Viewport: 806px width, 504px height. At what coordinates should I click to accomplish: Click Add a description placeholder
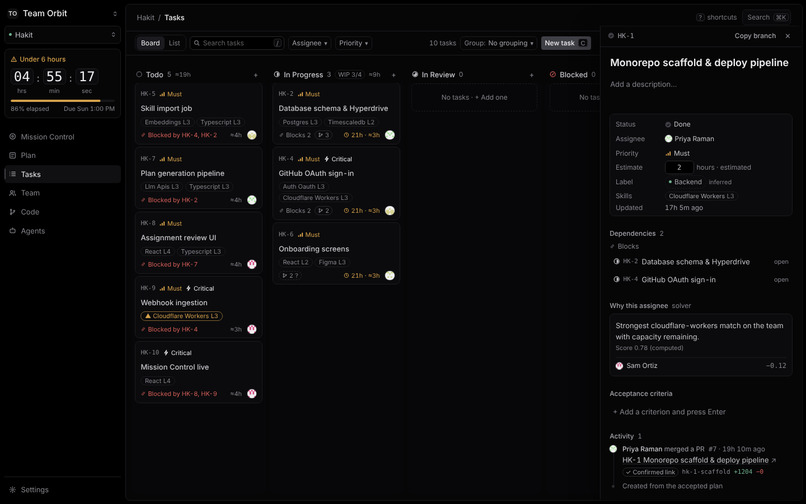pyautogui.click(x=643, y=84)
